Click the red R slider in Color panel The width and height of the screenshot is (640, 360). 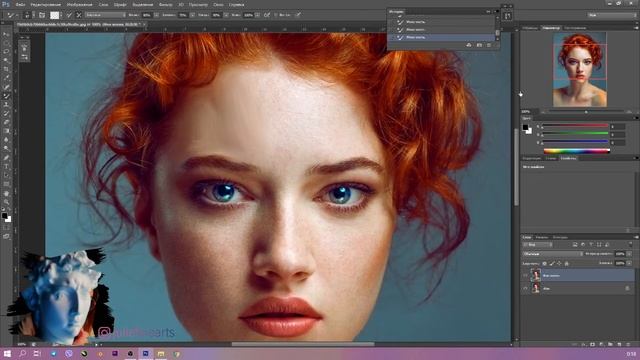(x=575, y=126)
